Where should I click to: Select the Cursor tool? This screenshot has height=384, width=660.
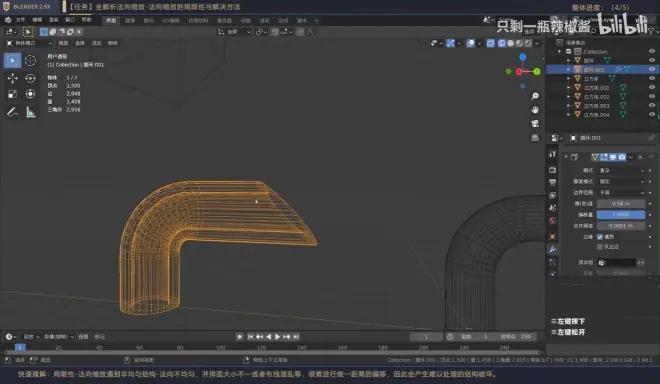[30, 61]
